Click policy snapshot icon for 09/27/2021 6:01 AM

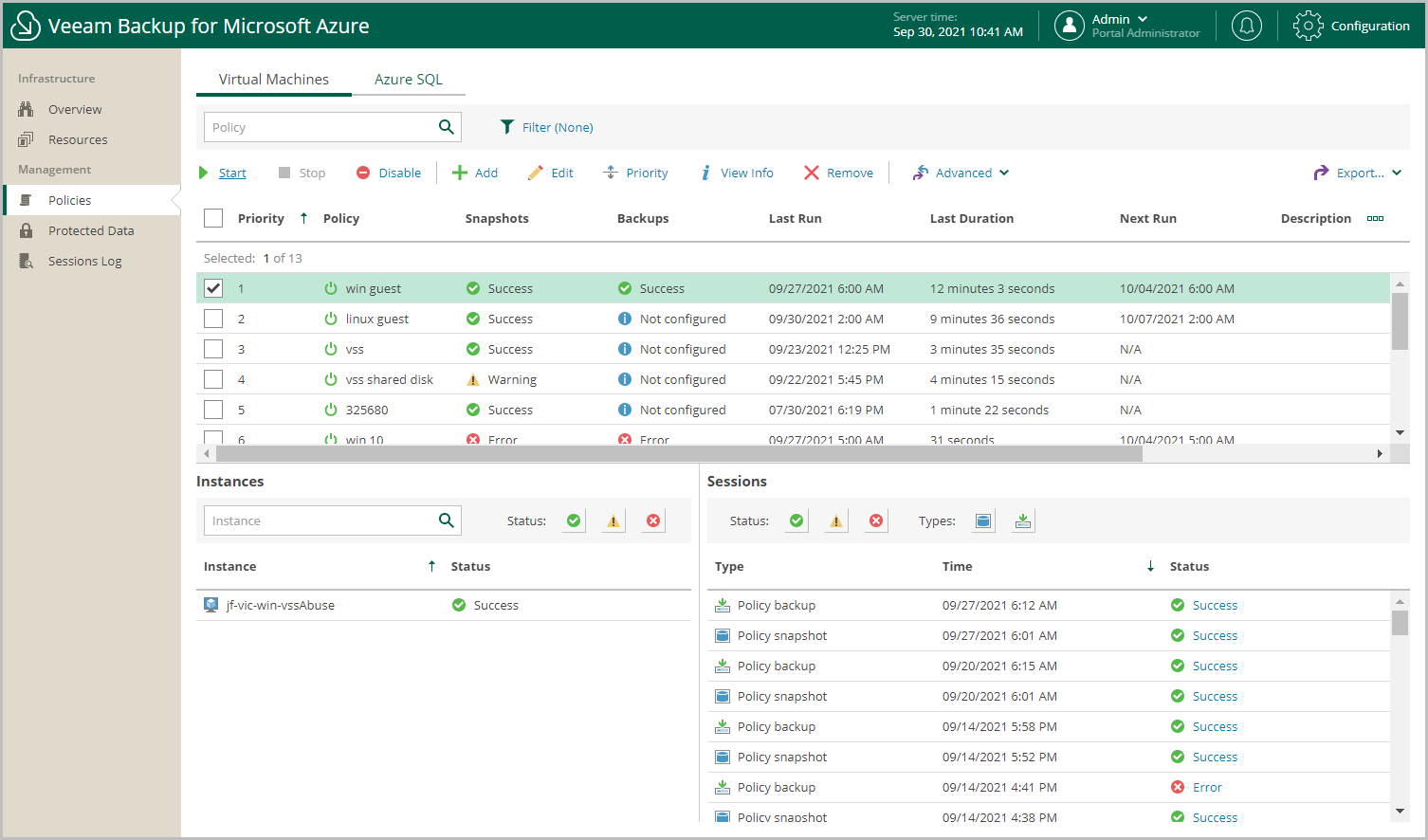[x=722, y=635]
